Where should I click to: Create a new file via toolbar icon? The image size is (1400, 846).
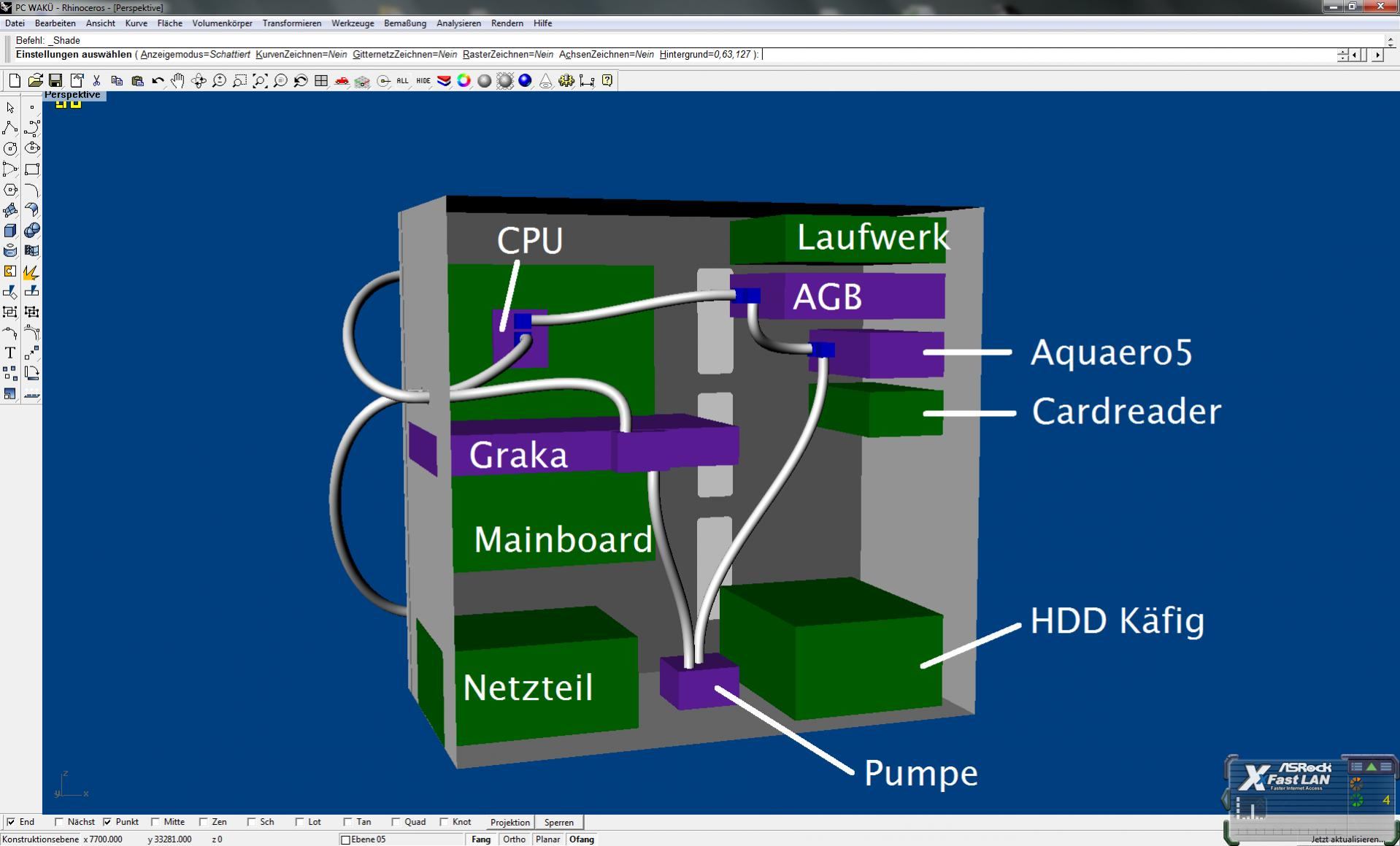[x=15, y=81]
